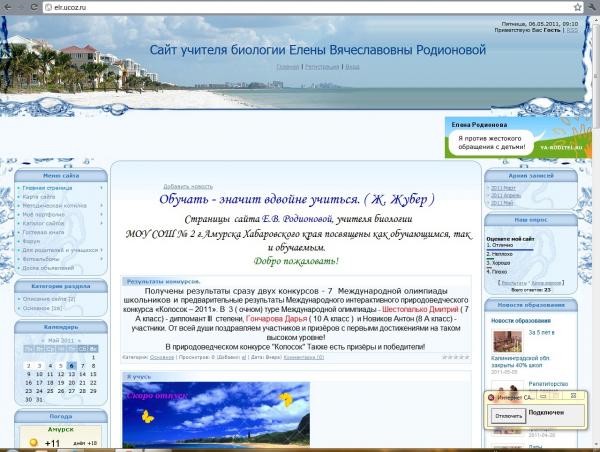Open Гостевая книга menu item
This screenshot has width=600, height=452.
[43, 232]
